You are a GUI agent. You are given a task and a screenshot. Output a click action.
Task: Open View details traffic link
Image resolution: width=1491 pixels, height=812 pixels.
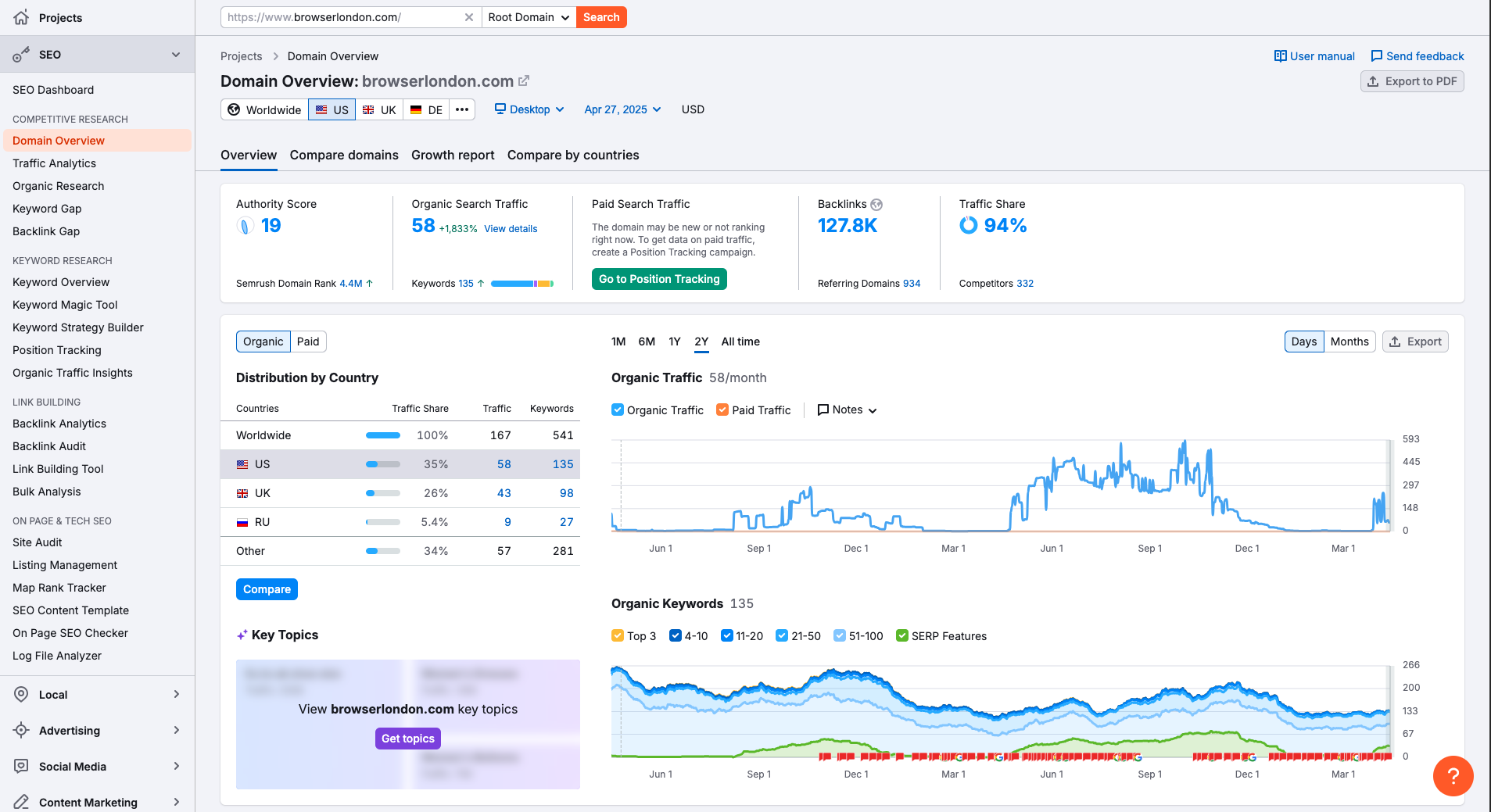511,229
